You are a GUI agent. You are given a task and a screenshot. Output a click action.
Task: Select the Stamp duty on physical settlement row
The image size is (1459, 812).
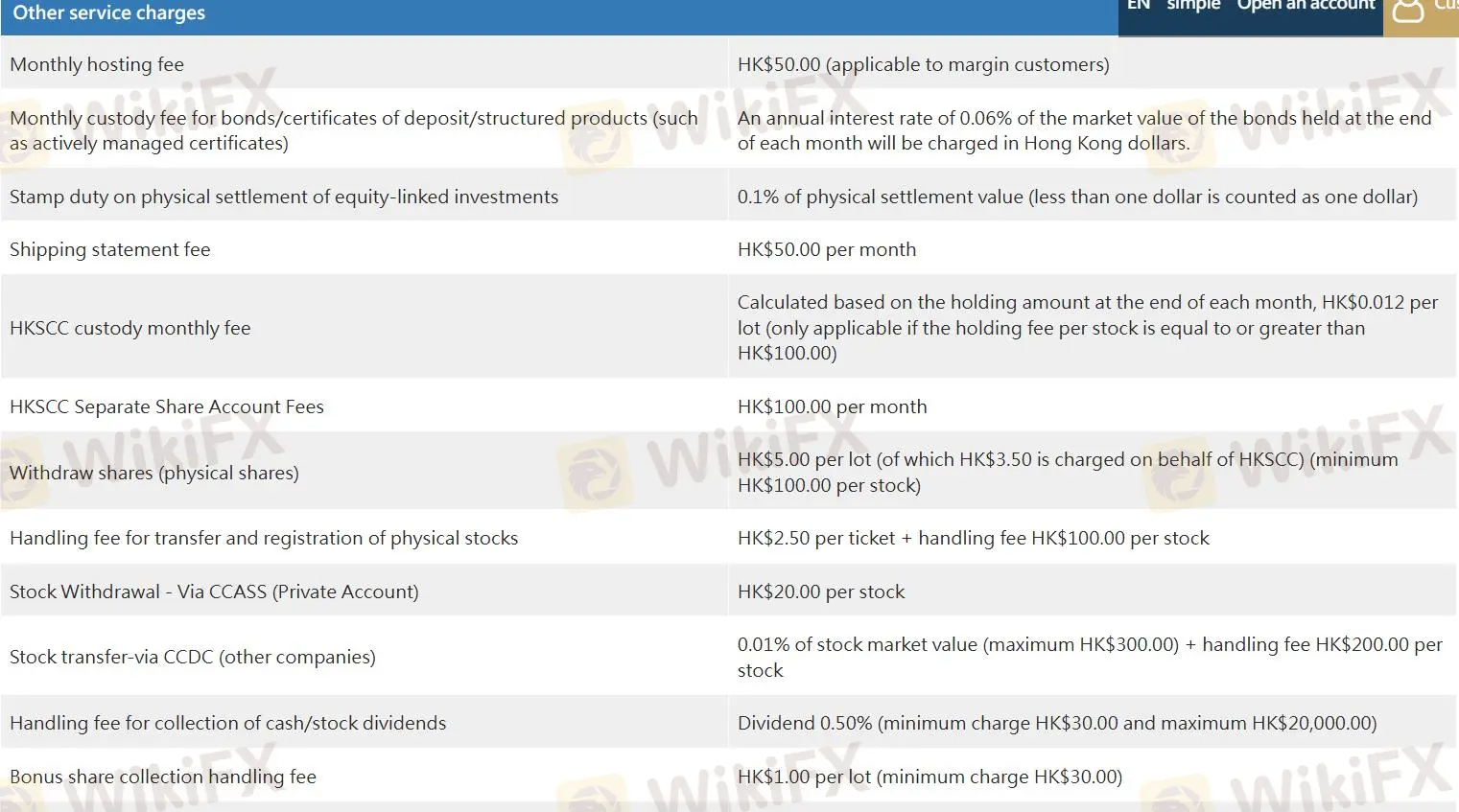[284, 197]
